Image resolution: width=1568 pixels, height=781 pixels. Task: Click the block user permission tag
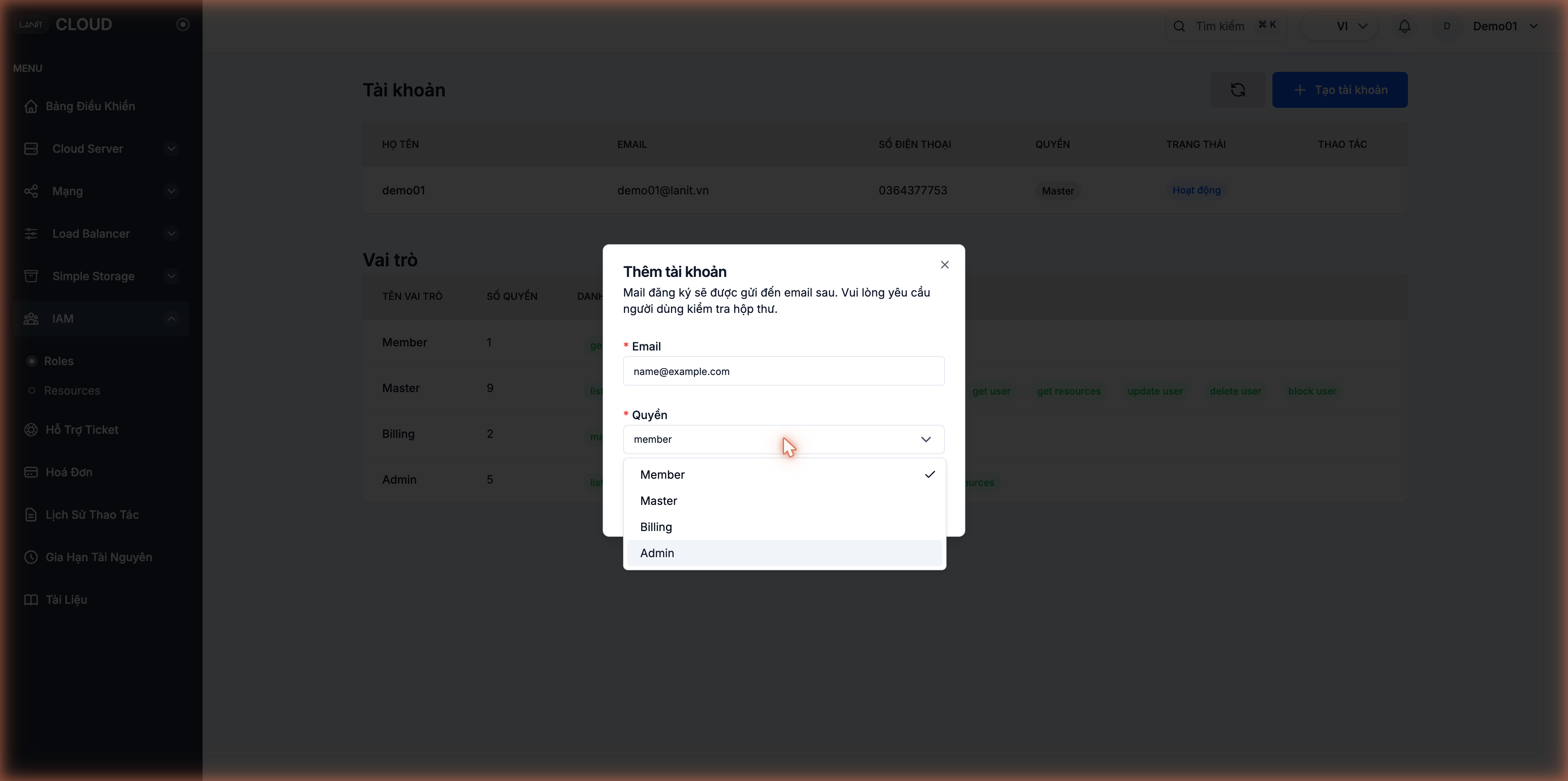tap(1312, 391)
